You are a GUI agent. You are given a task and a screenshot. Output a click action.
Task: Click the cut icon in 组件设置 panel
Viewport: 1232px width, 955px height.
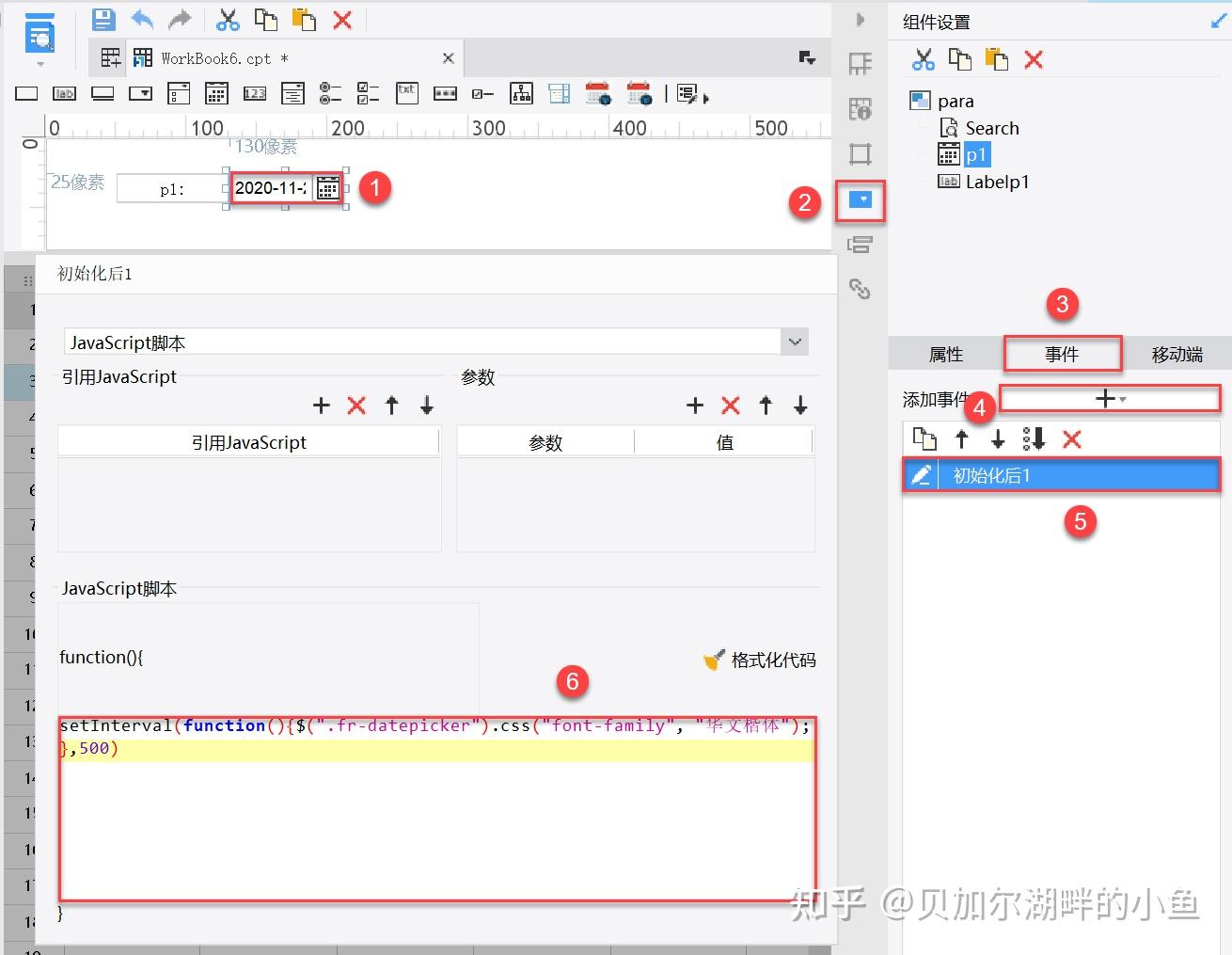(x=923, y=59)
